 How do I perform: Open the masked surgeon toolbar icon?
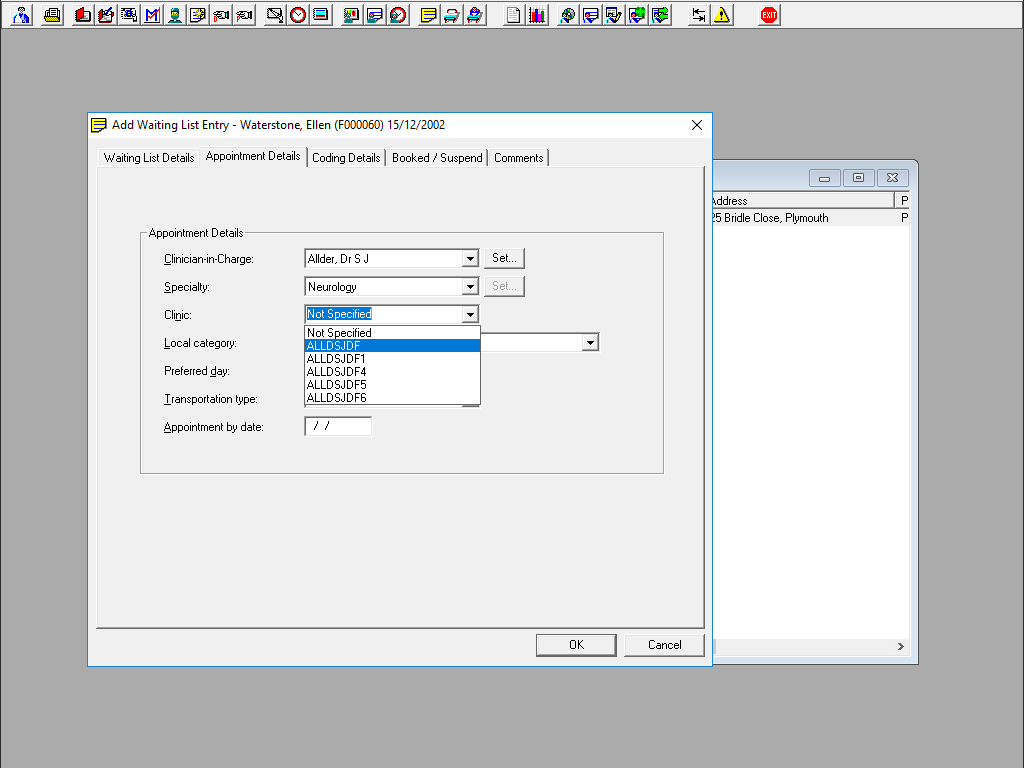175,15
